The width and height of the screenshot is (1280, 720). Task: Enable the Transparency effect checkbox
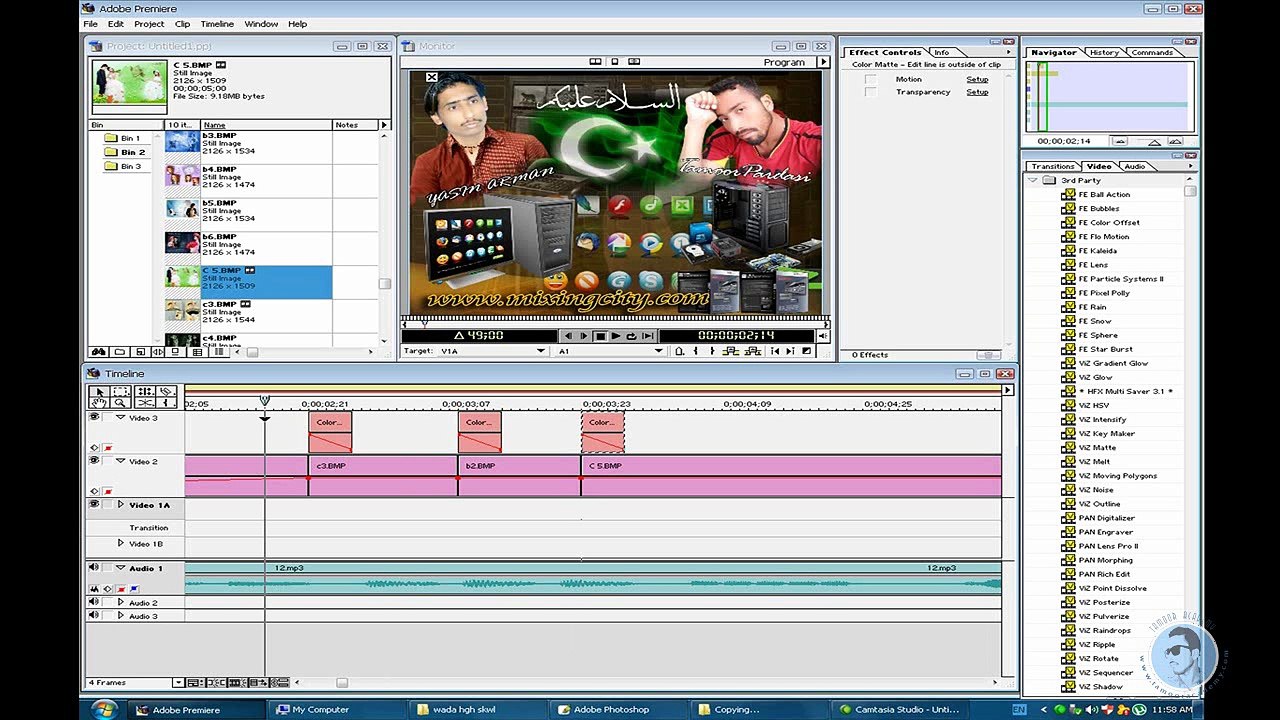tap(870, 92)
